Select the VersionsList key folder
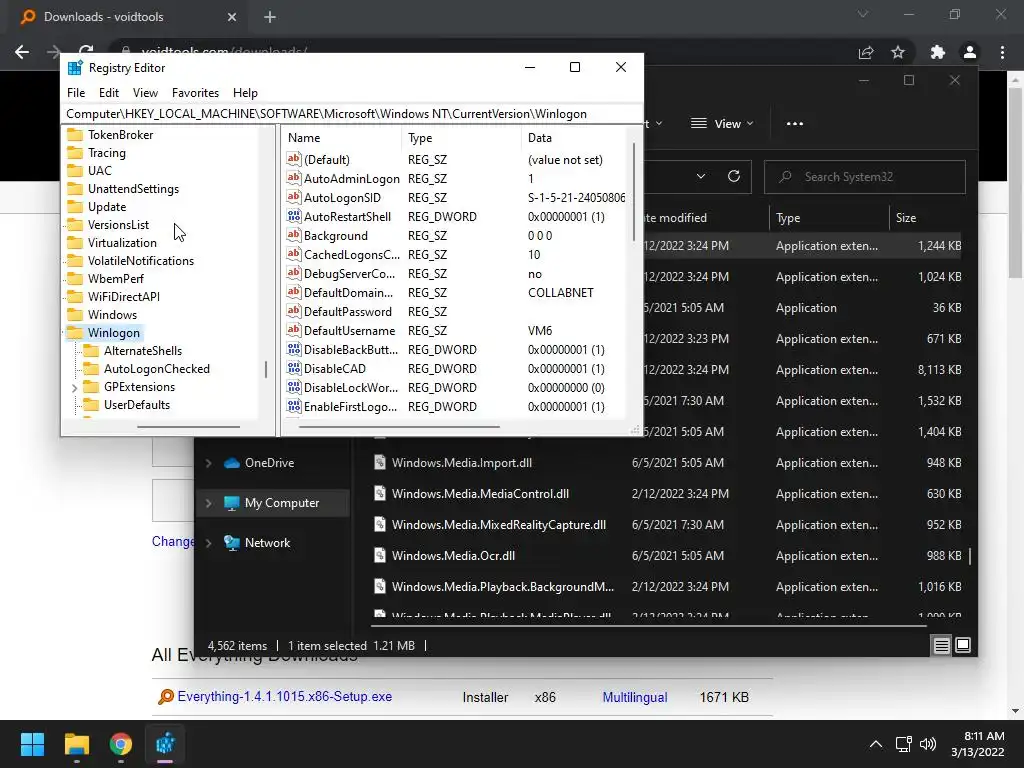 [118, 225]
